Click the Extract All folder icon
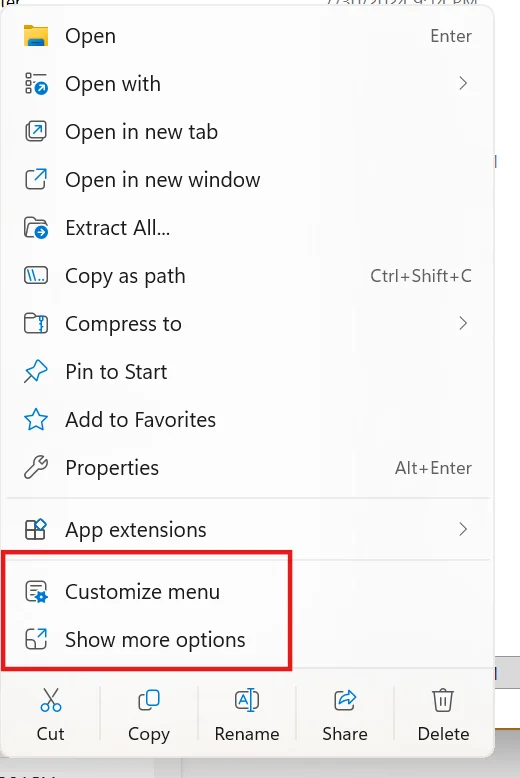The image size is (520, 778). [36, 228]
